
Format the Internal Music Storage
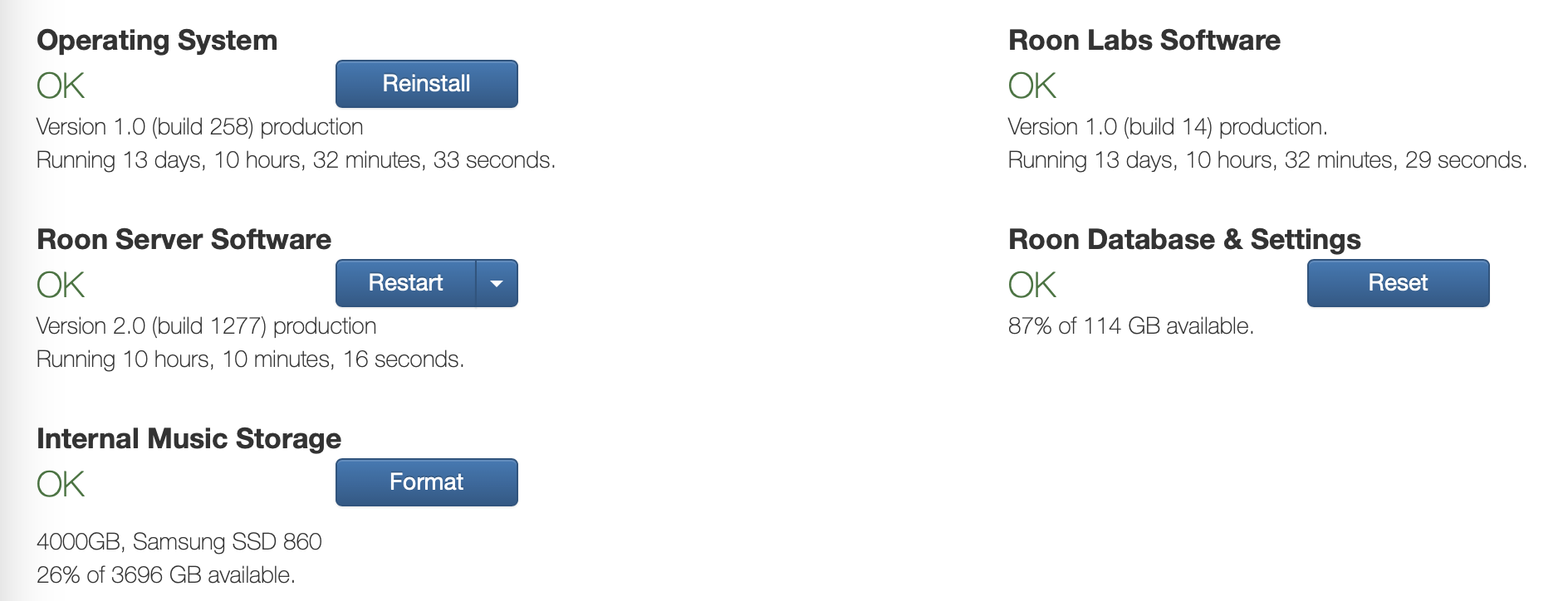pos(426,482)
